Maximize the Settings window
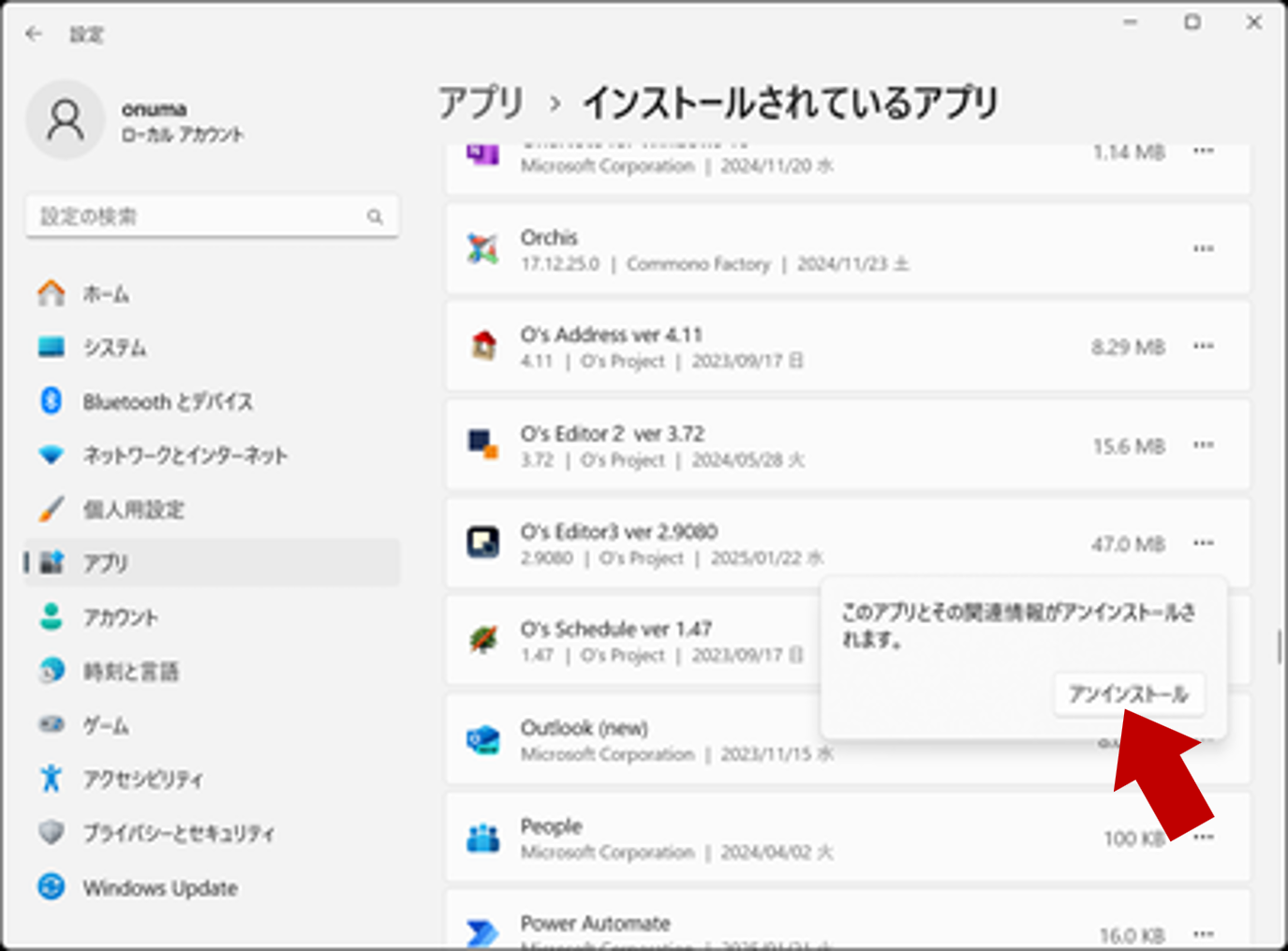Viewport: 1288px width, 951px height. [1192, 22]
